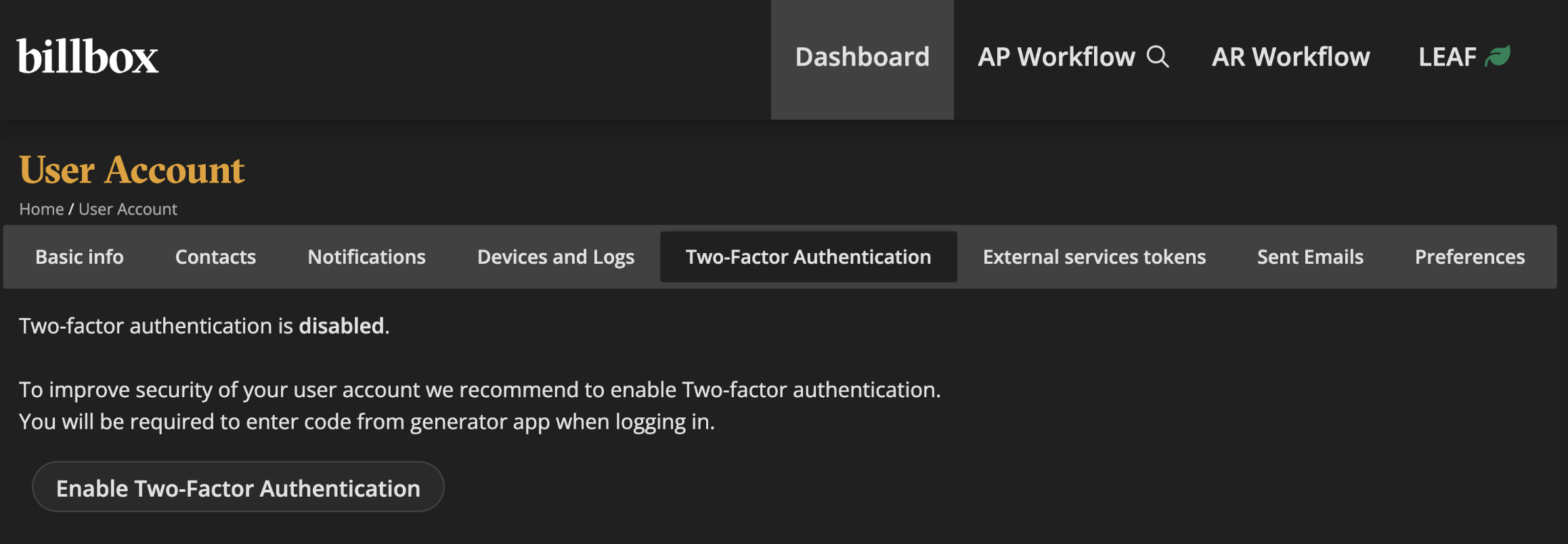Screen dimensions: 1568x544
Task: Open the Contacts tab
Action: [215, 257]
